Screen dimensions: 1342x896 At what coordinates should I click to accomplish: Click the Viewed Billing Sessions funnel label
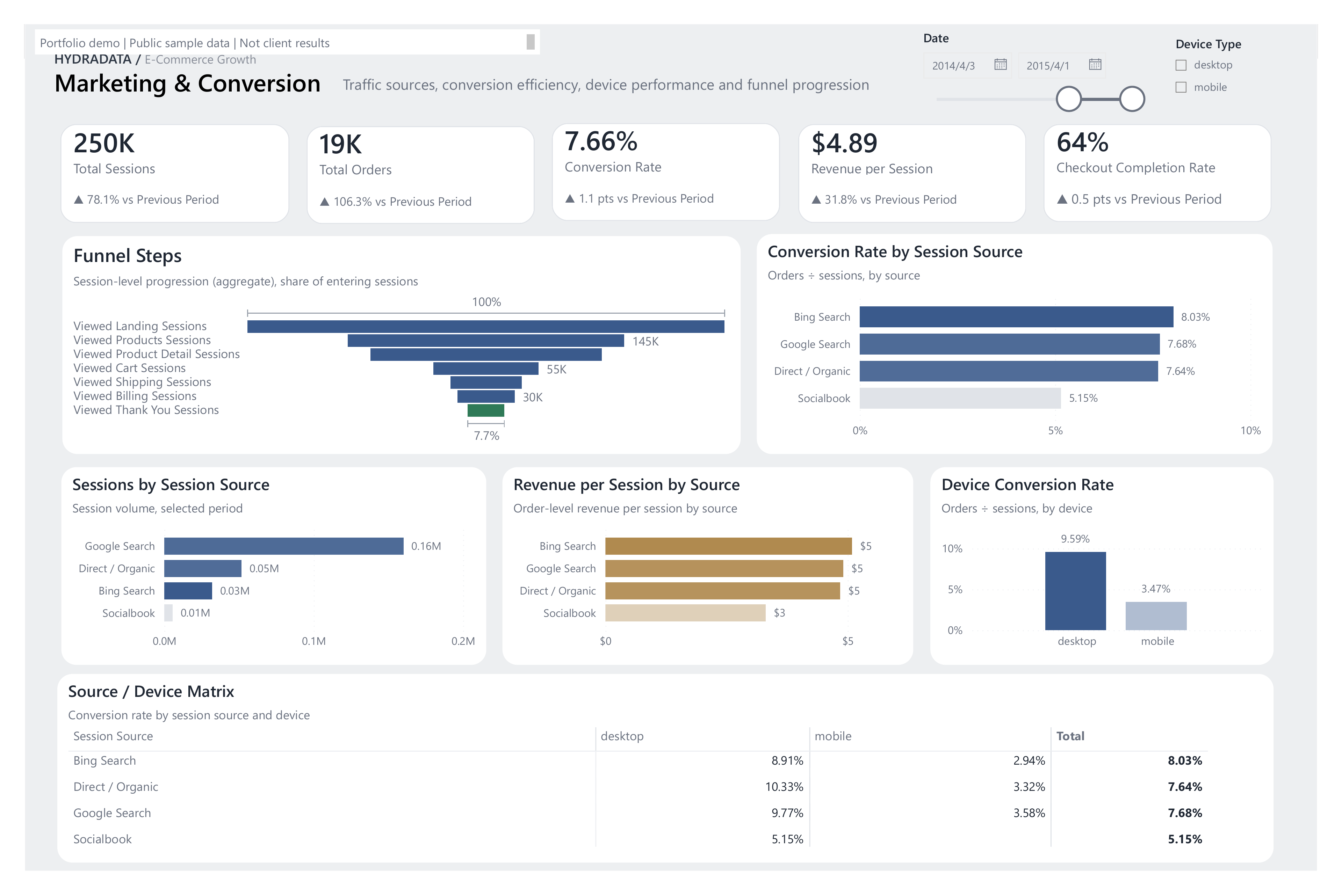point(135,396)
